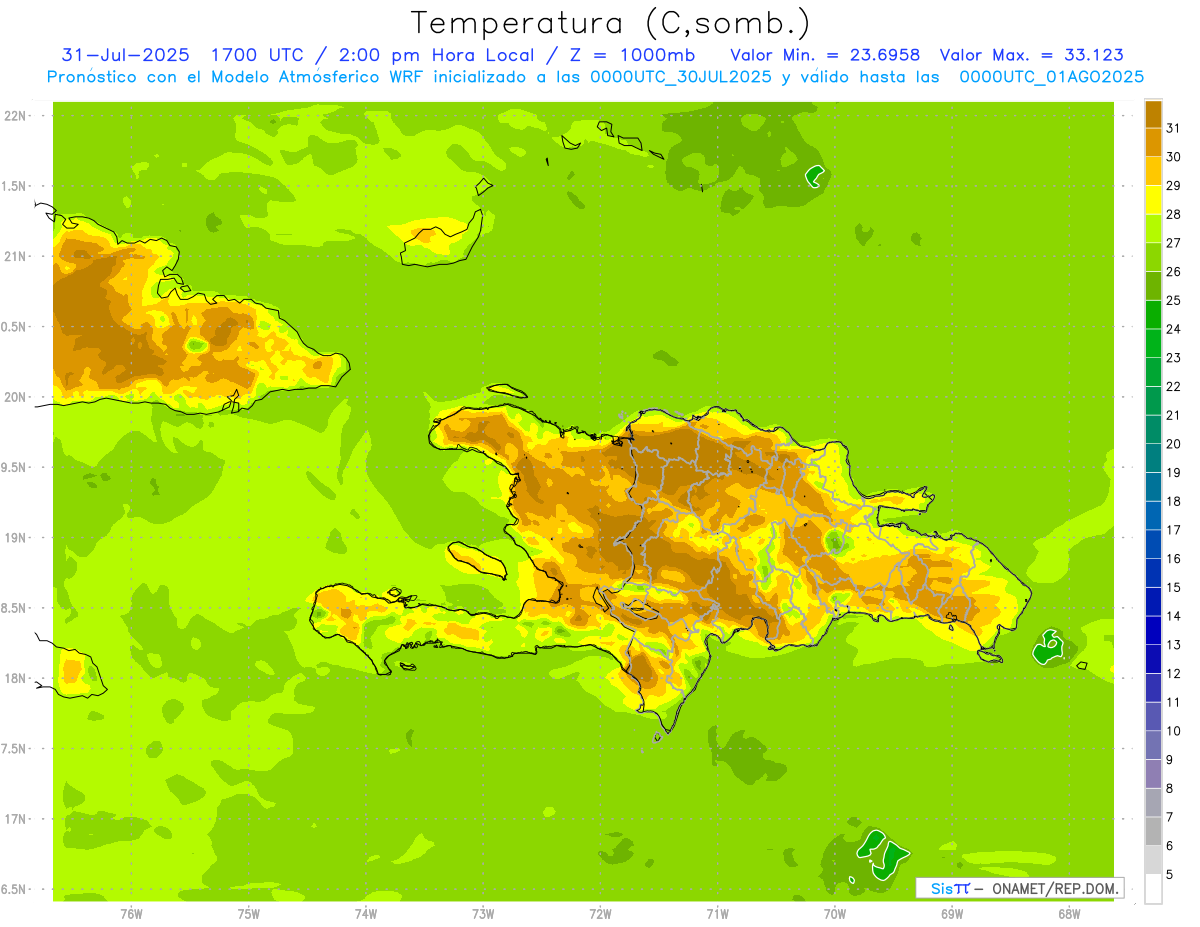Click the legend value '8'

pyautogui.click(x=1170, y=788)
